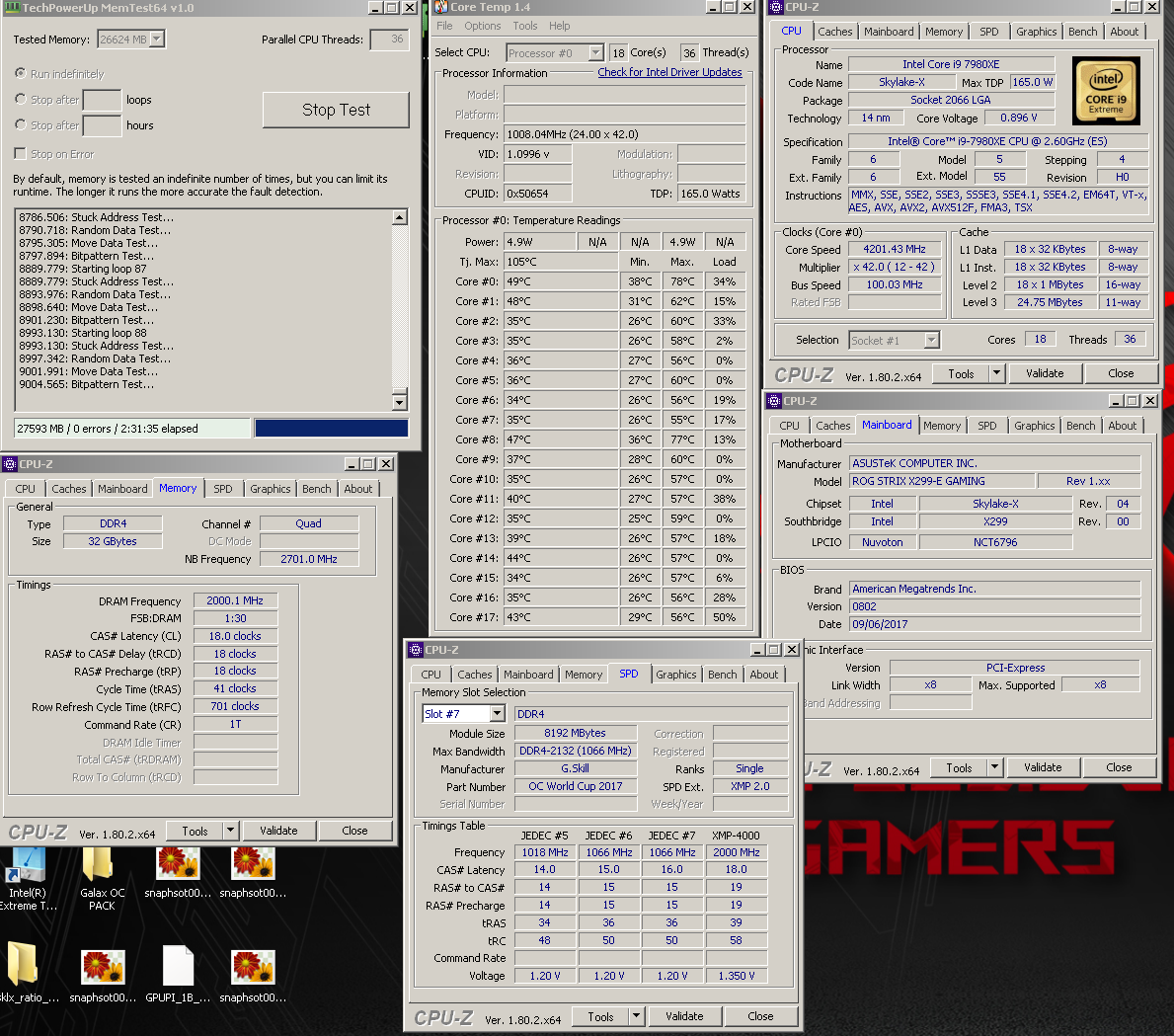Click the Parallel CPU Threads field showing 36
The width and height of the screenshot is (1174, 1036).
tap(389, 39)
